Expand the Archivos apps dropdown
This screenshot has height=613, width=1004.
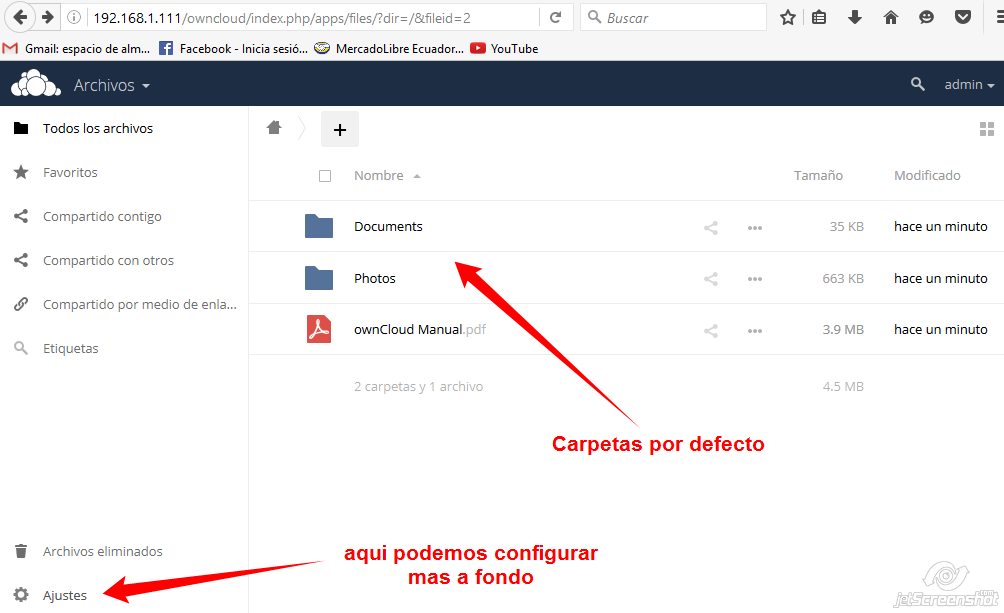pos(111,86)
